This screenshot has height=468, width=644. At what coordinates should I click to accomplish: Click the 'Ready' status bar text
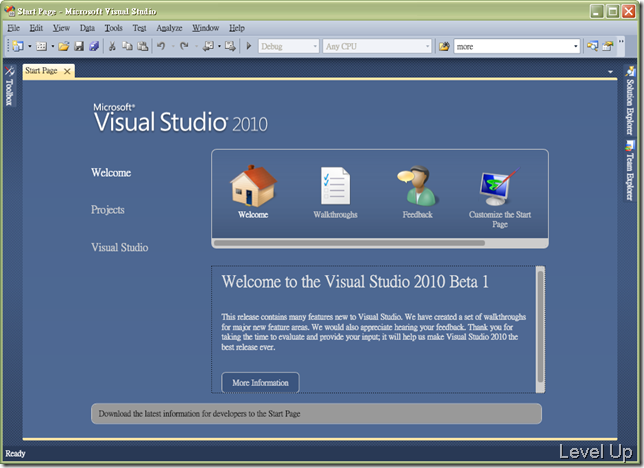click(15, 454)
